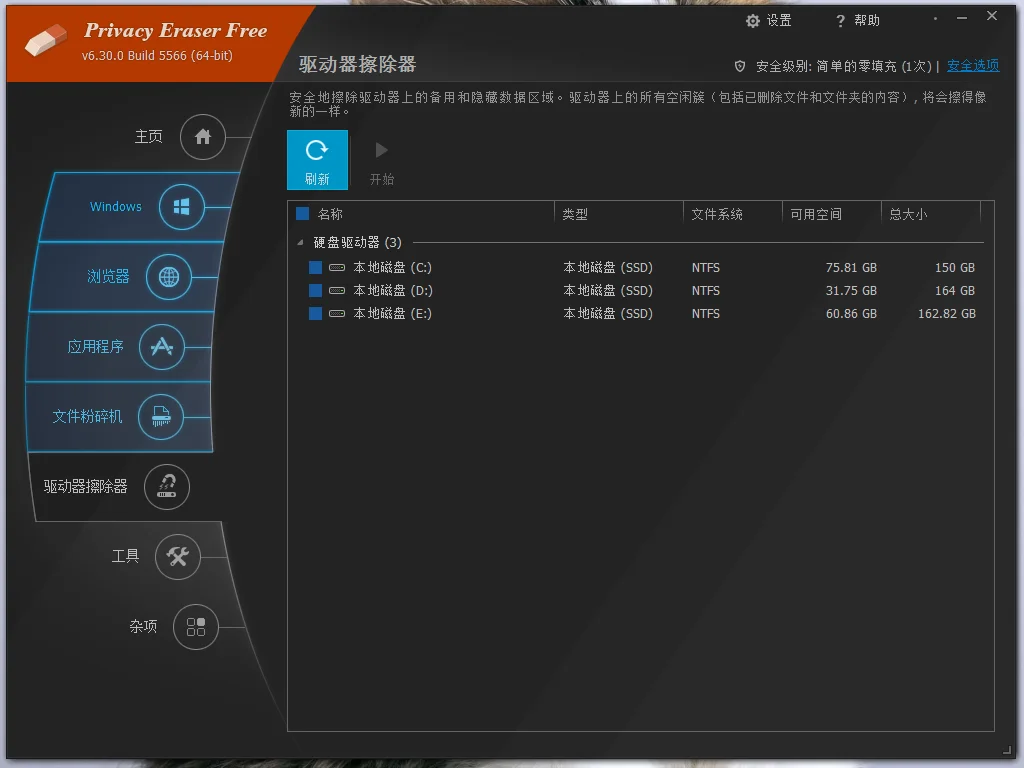Select the 本地磁盘 (C:) name text
Screen dimensions: 1024x768
coord(392,268)
